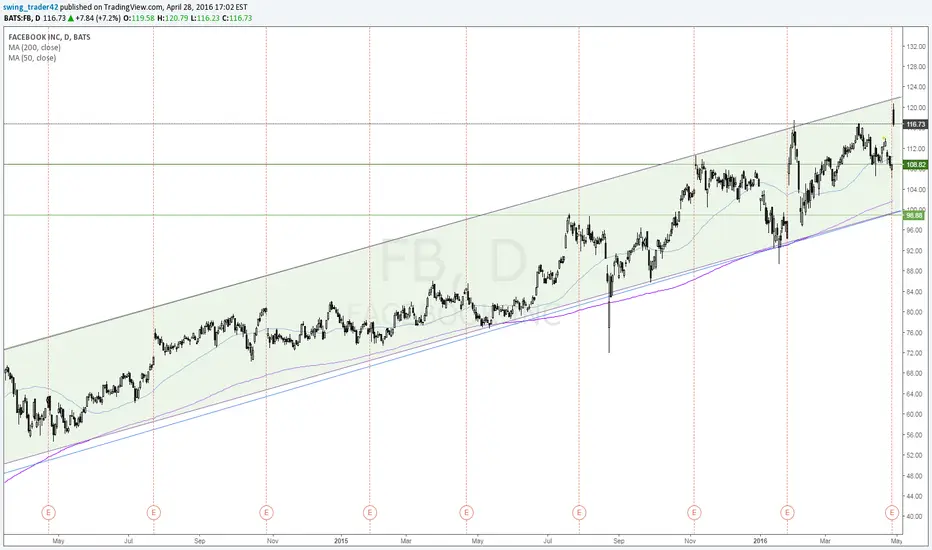
Task: Click the April 2015 earnings E marker
Action: click(x=467, y=512)
